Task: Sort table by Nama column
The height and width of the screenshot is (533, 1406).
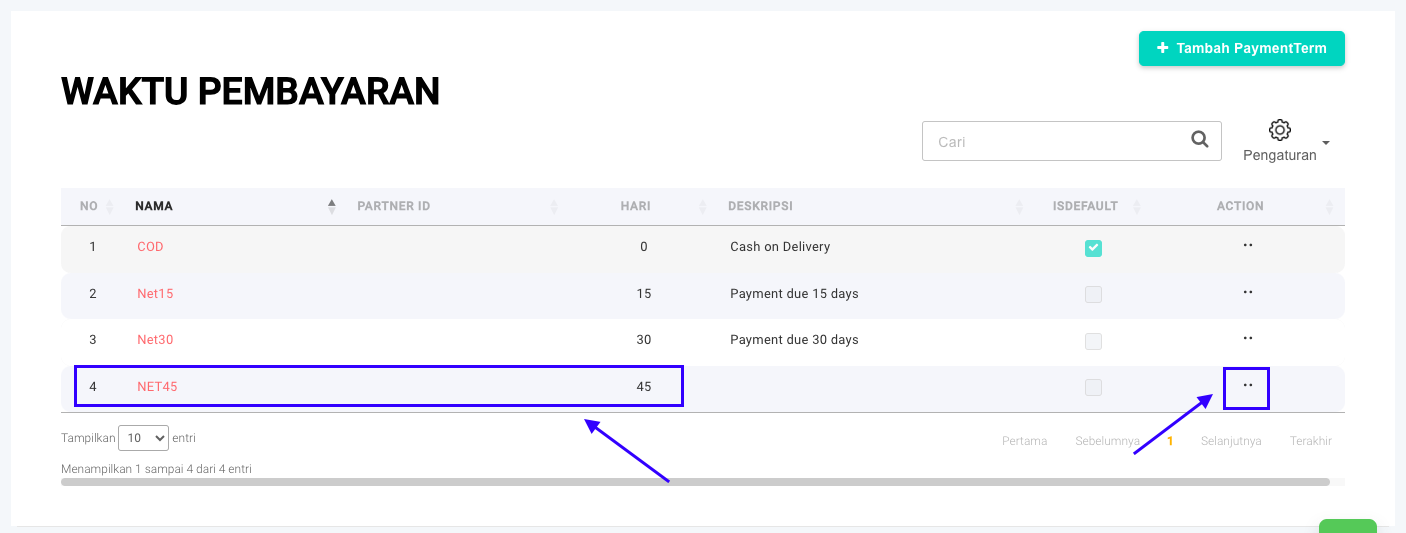Action: (x=154, y=206)
